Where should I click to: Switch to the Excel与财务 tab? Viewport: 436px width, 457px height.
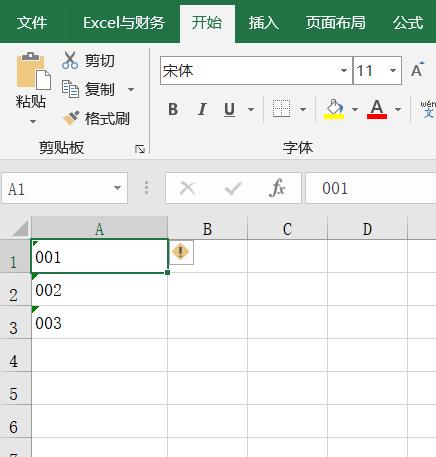pyautogui.click(x=124, y=23)
